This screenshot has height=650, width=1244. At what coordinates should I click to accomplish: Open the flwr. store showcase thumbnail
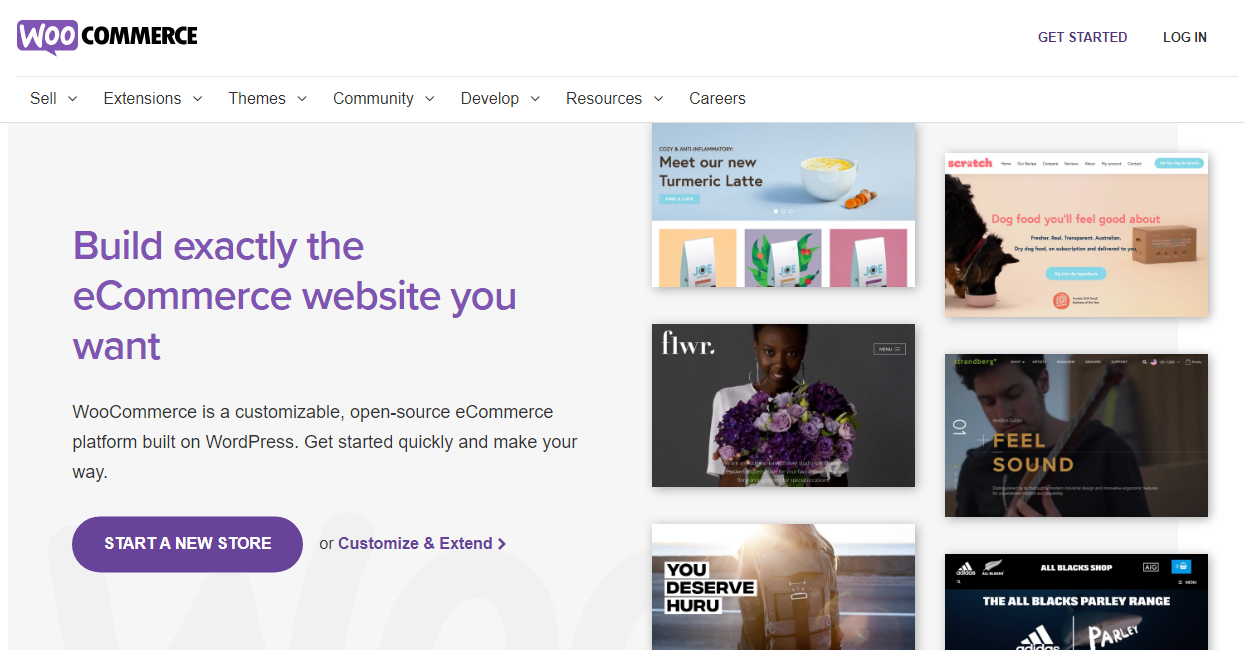pyautogui.click(x=783, y=405)
